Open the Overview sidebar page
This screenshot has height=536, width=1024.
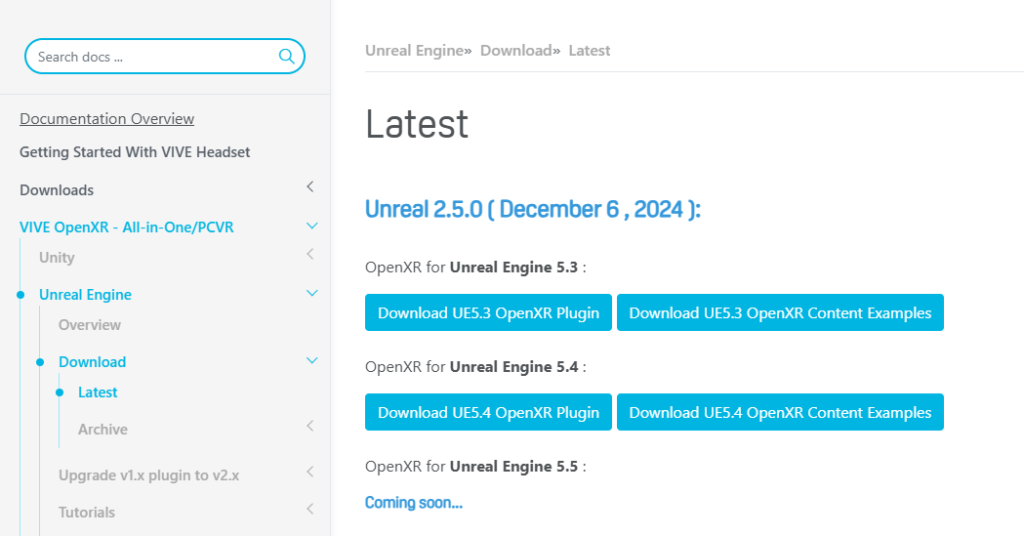click(89, 324)
